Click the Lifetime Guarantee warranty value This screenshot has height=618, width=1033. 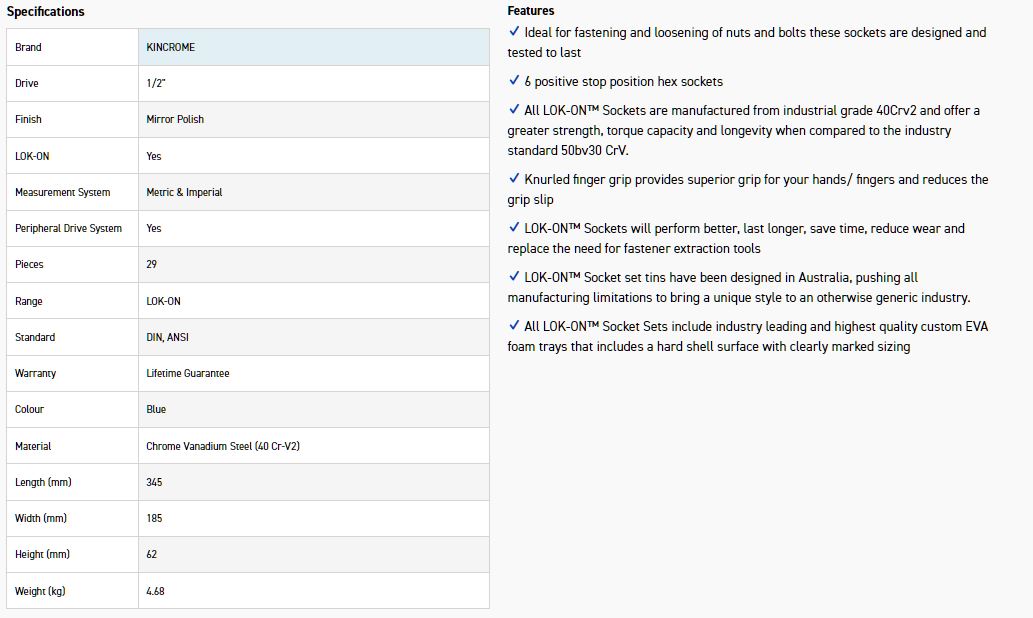pyautogui.click(x=188, y=373)
